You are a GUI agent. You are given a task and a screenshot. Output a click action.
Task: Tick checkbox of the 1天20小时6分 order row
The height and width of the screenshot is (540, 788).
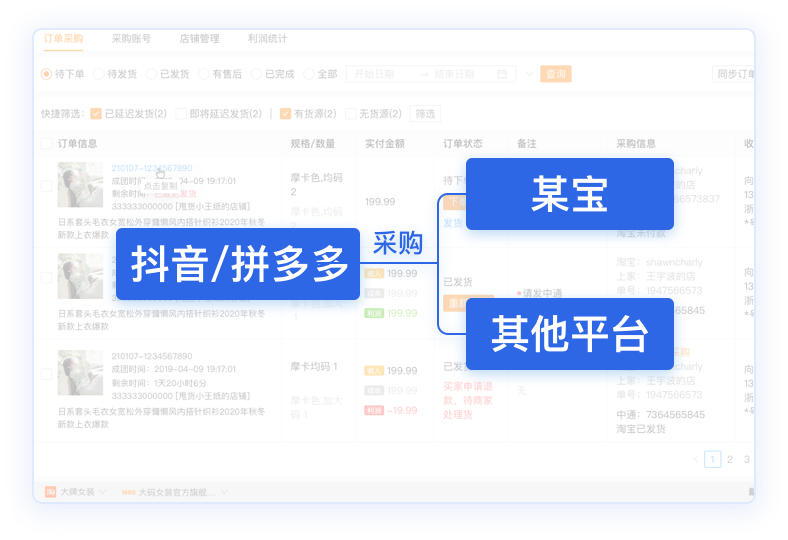point(46,374)
